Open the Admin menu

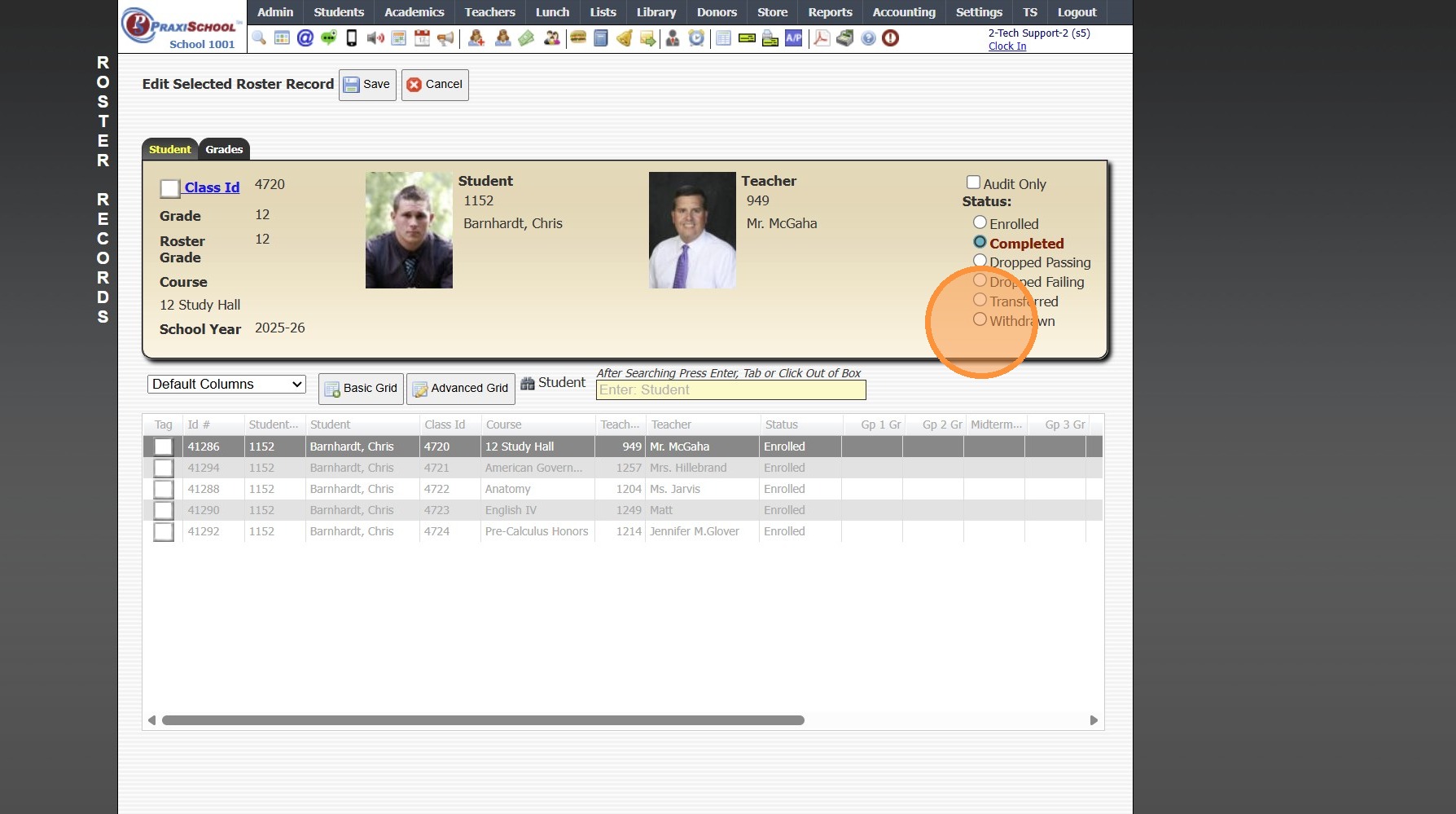[275, 12]
